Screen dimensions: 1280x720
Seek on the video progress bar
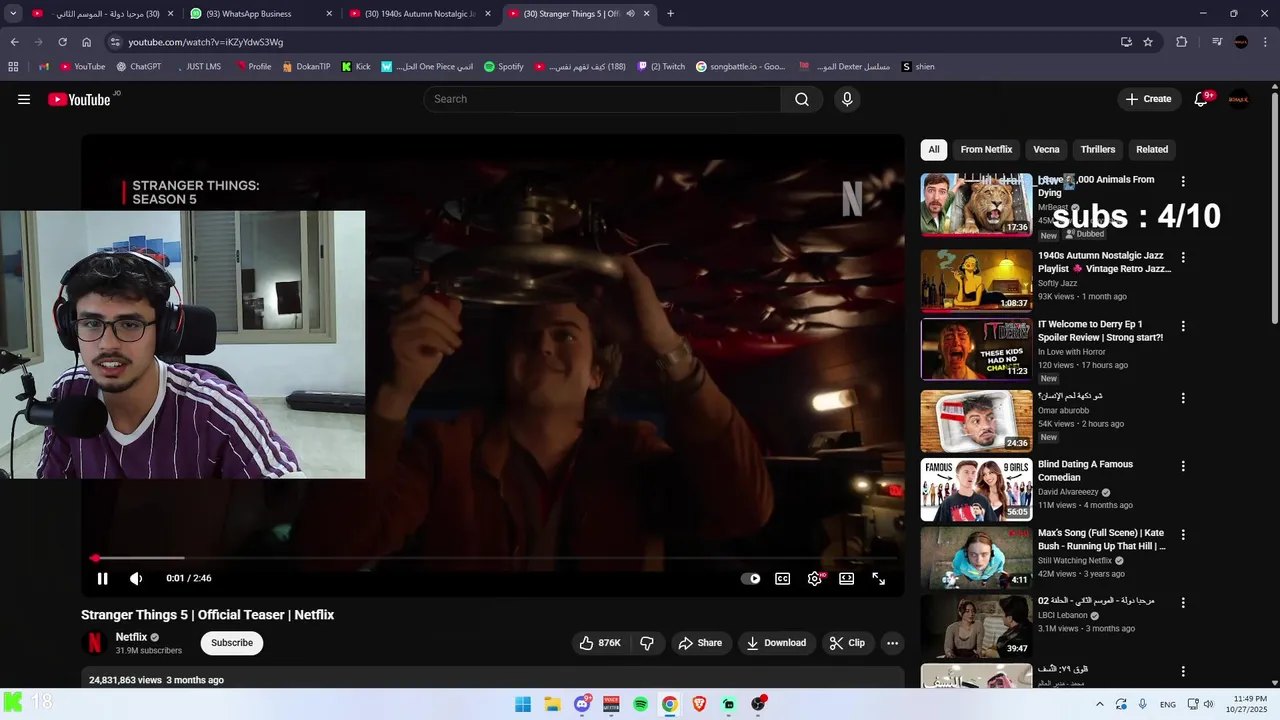coord(492,558)
